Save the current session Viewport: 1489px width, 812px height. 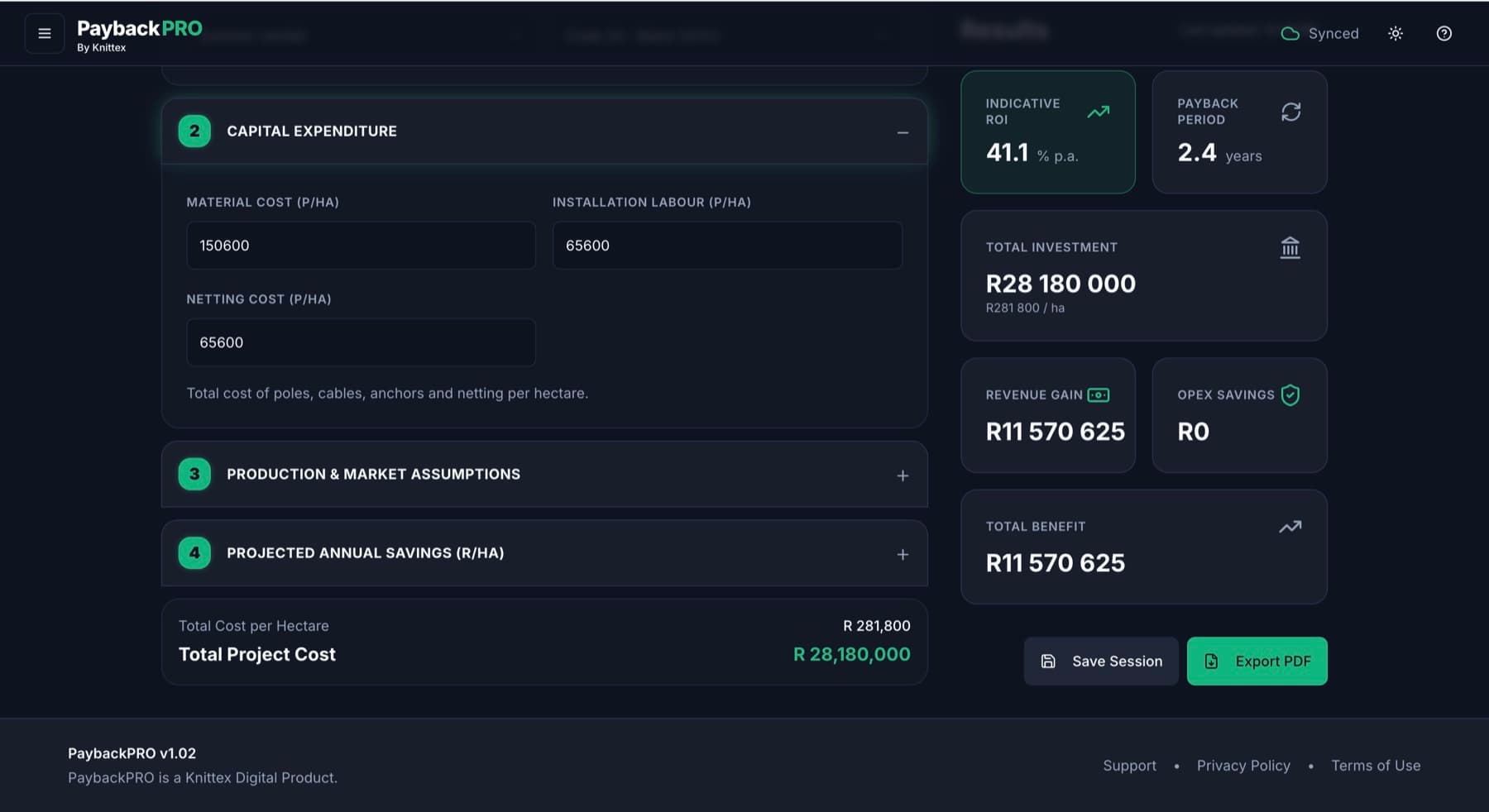[x=1101, y=661]
